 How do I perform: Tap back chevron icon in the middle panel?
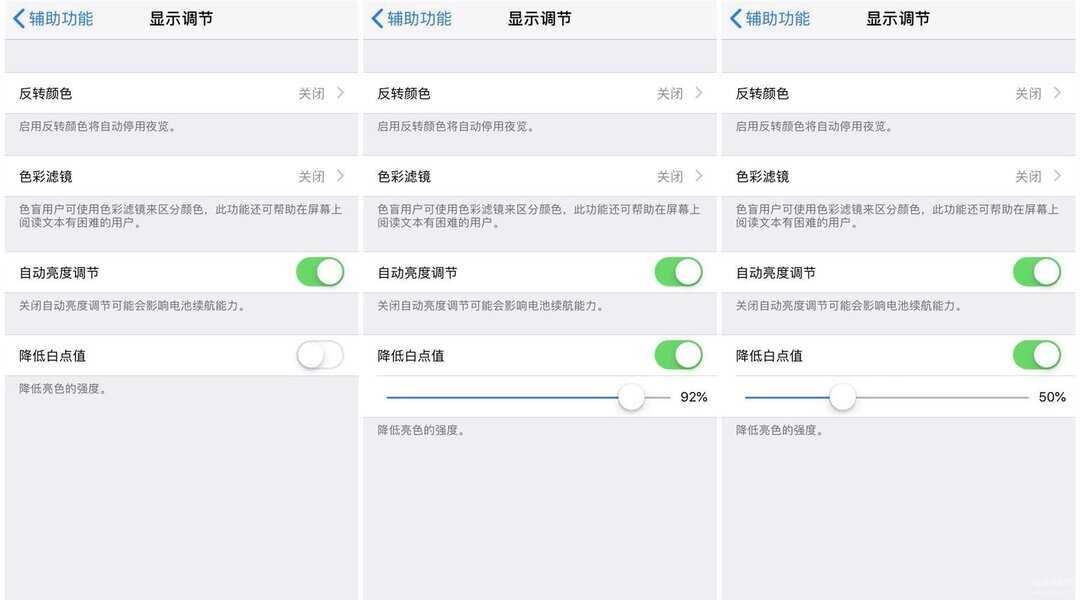(x=377, y=19)
